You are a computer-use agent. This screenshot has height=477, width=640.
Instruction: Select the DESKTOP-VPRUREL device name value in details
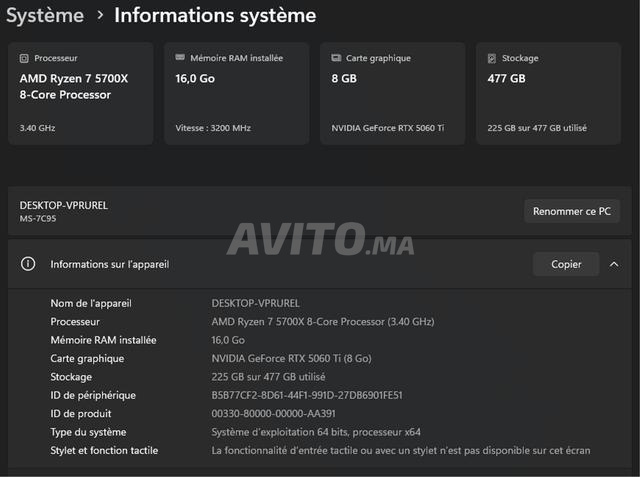256,303
